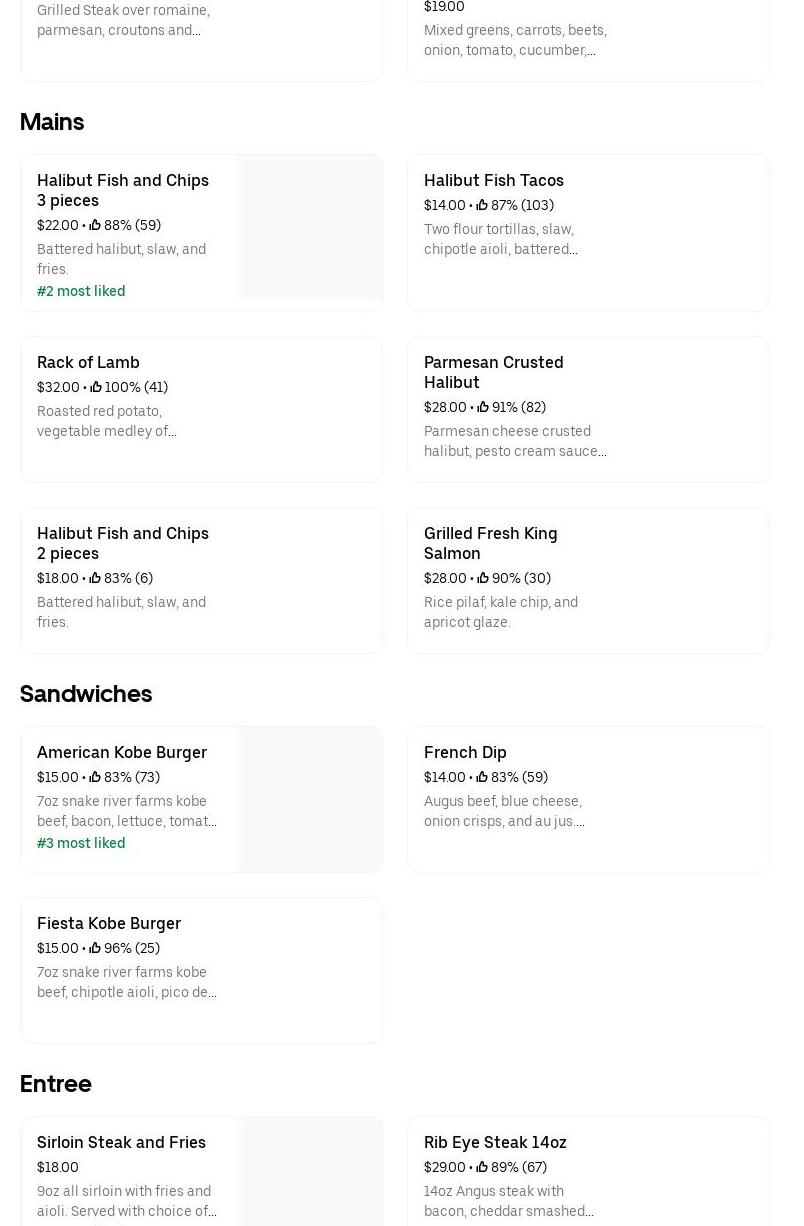Click thumbs-up icon next to French Dip rating

point(482,777)
